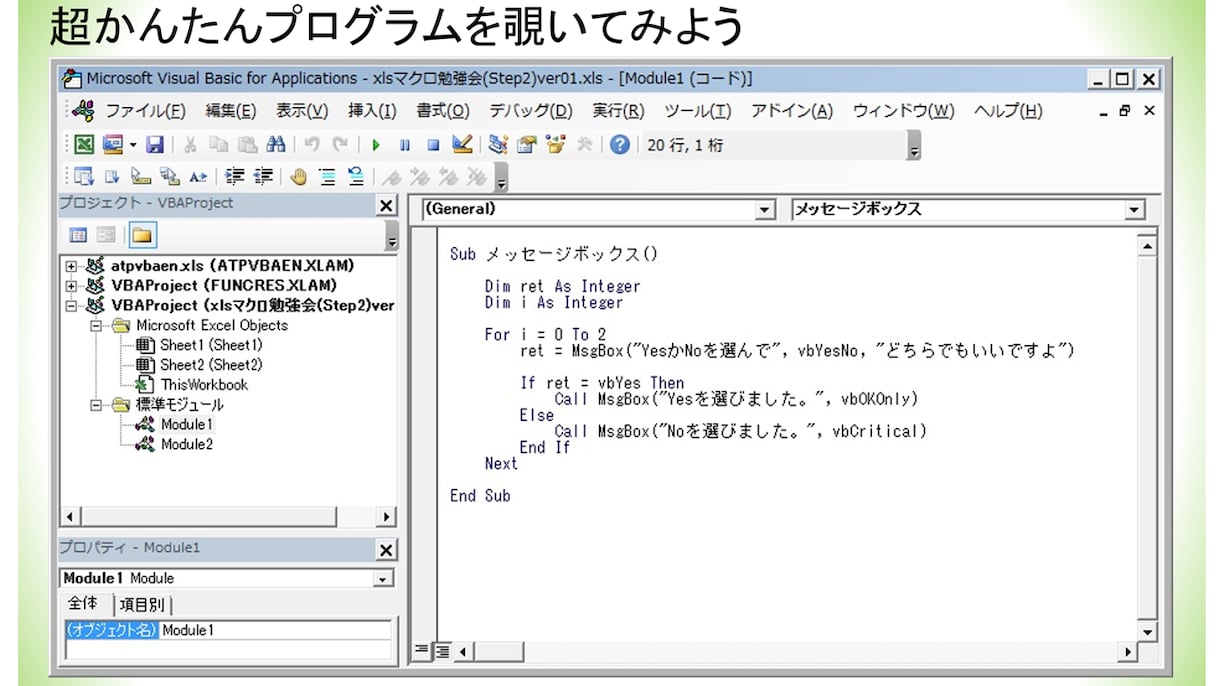Open the 挿入(I) menu
Image resolution: width=1220 pixels, height=686 pixels.
372,111
